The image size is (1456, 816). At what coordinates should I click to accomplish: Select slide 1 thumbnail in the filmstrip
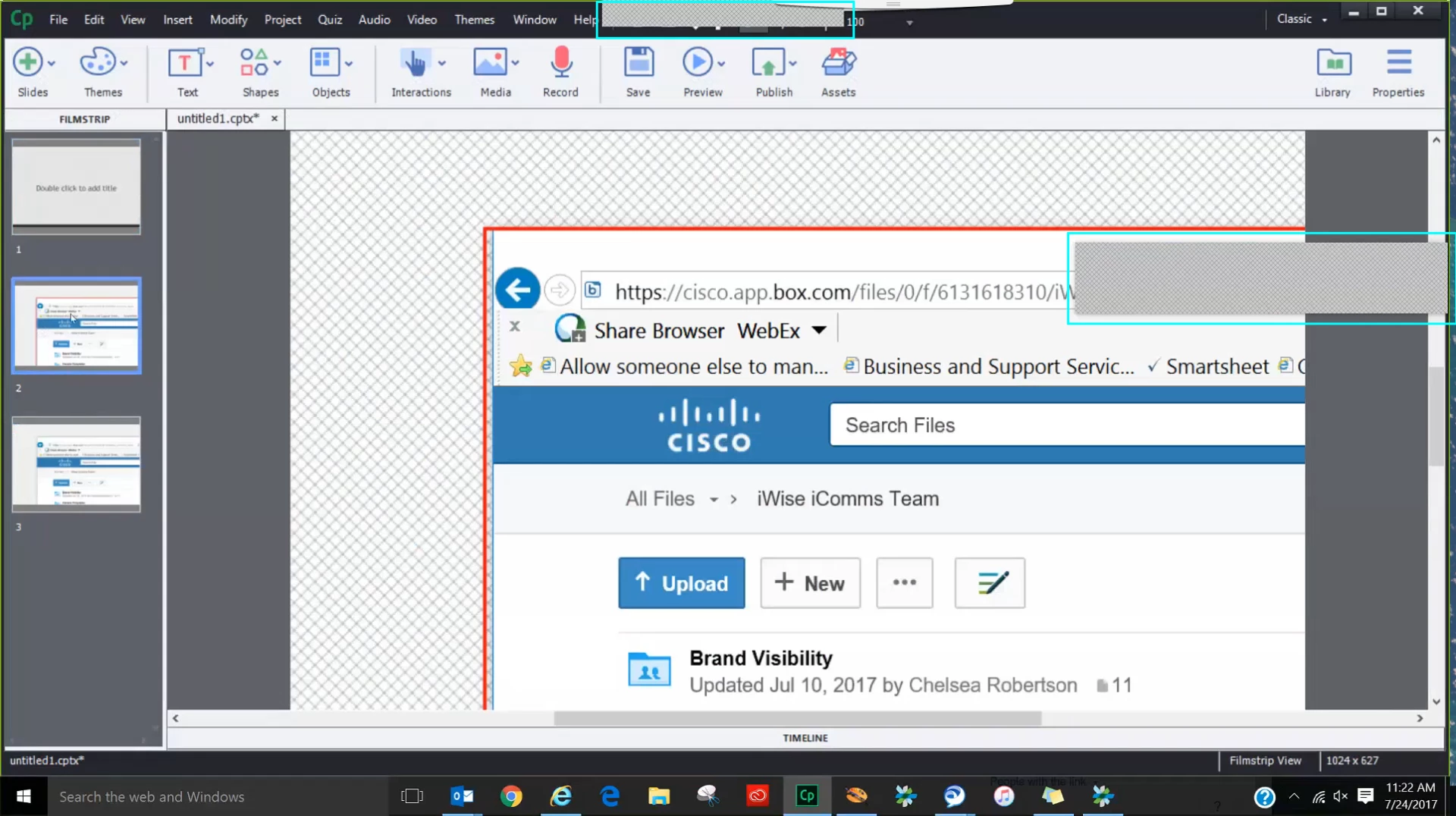76,187
